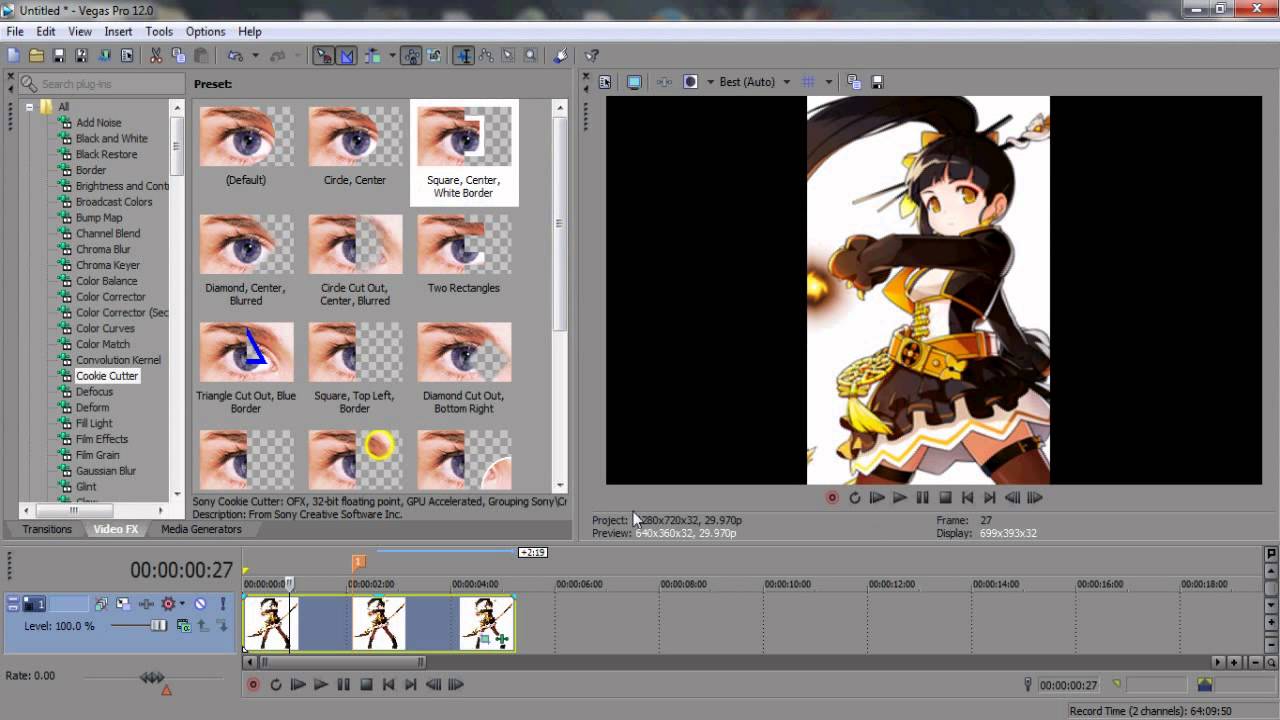Click the orange timeline marker flag
Viewport: 1280px width, 720px height.
(x=358, y=563)
